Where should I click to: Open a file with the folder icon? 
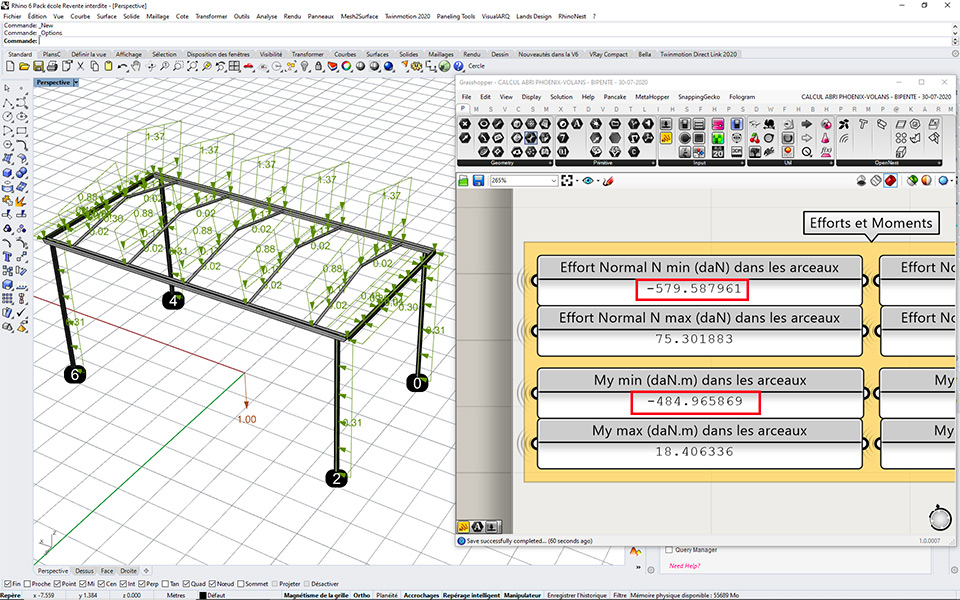[x=24, y=66]
